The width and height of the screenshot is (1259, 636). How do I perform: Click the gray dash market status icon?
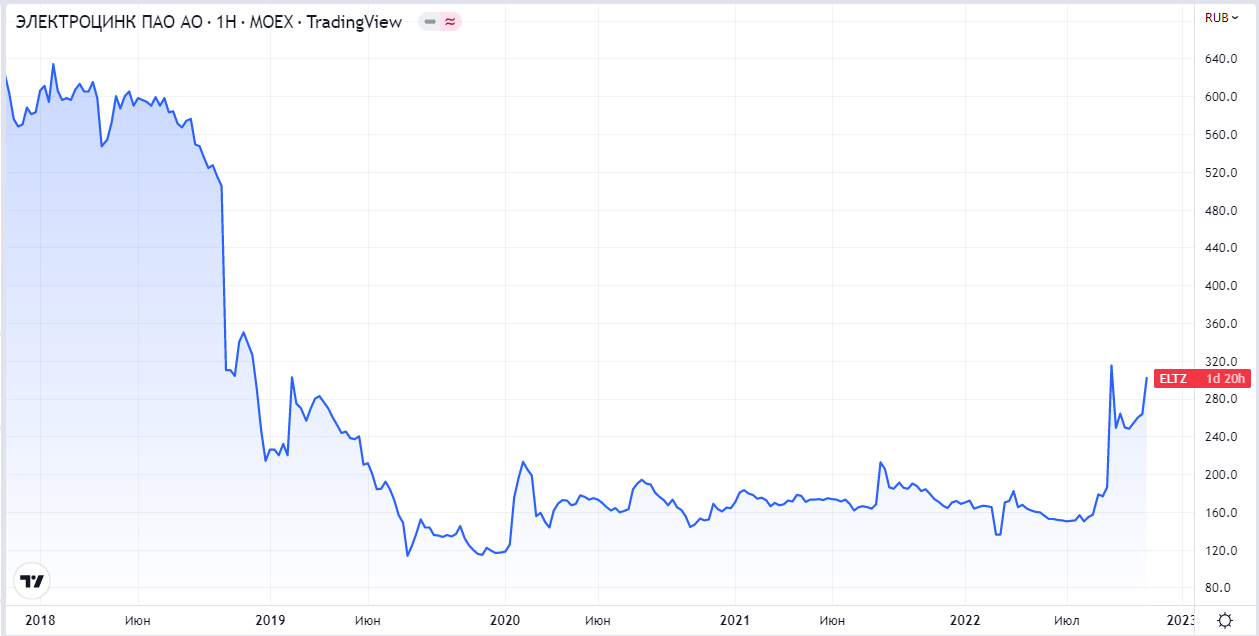click(x=430, y=21)
